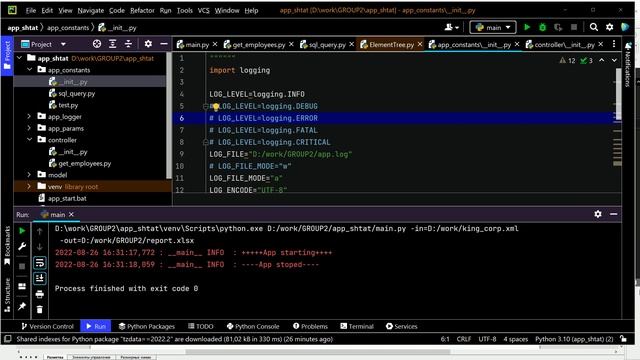Expand the venv library root folder
Screen dimensions: 640x360
click(29, 187)
